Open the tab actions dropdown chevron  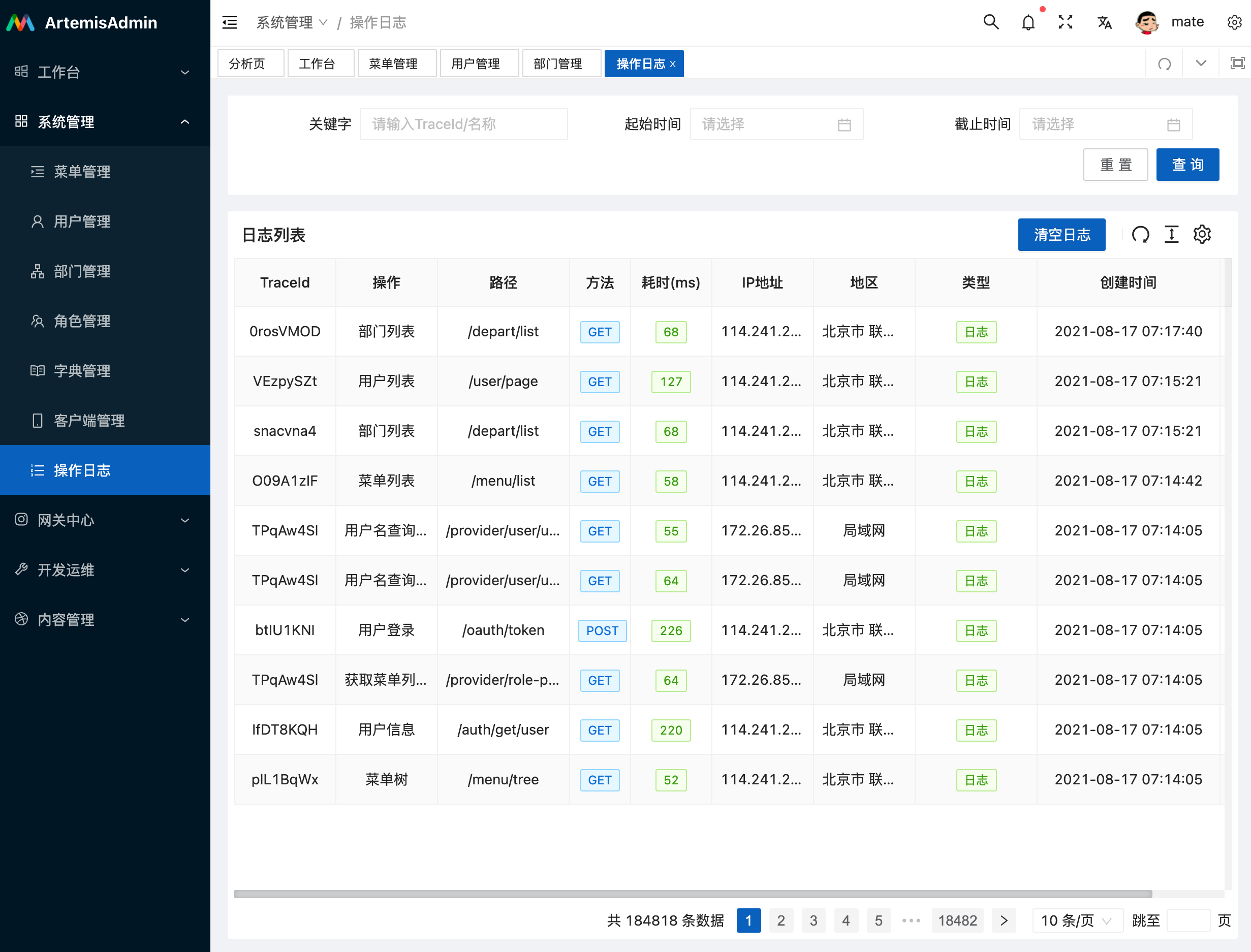coord(1201,64)
